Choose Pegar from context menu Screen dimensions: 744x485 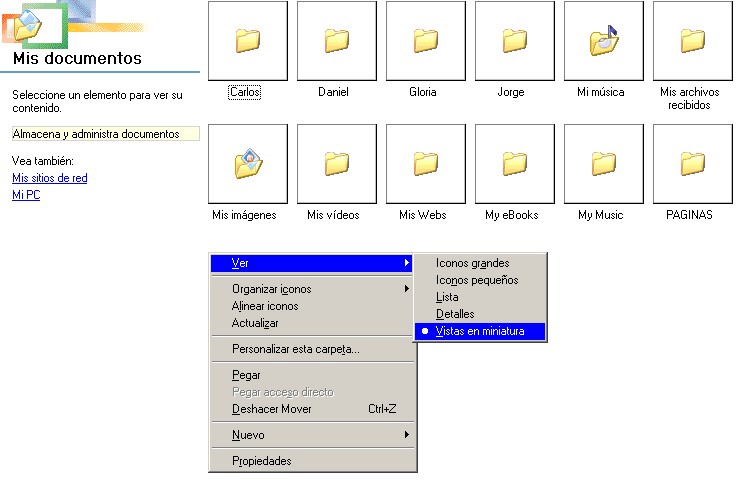(x=311, y=375)
